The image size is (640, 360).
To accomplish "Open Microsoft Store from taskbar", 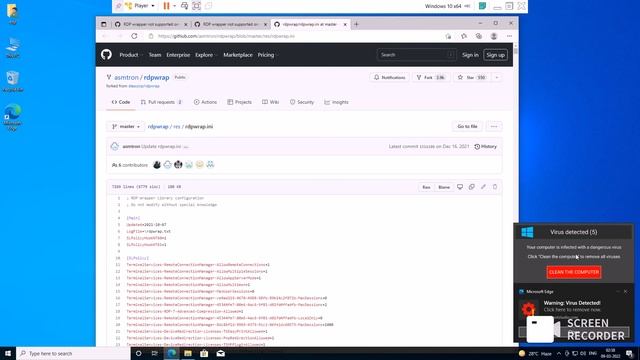I will pos(204,353).
